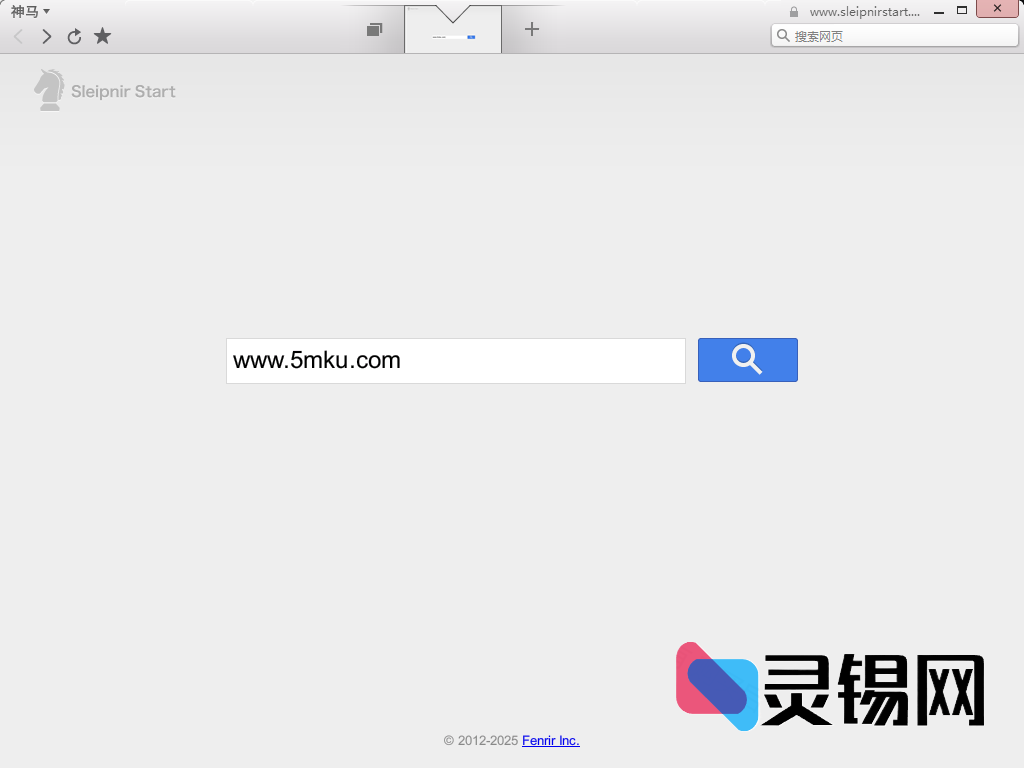The width and height of the screenshot is (1024, 768).
Task: Click the Sleipnir Start title text
Action: point(123,90)
